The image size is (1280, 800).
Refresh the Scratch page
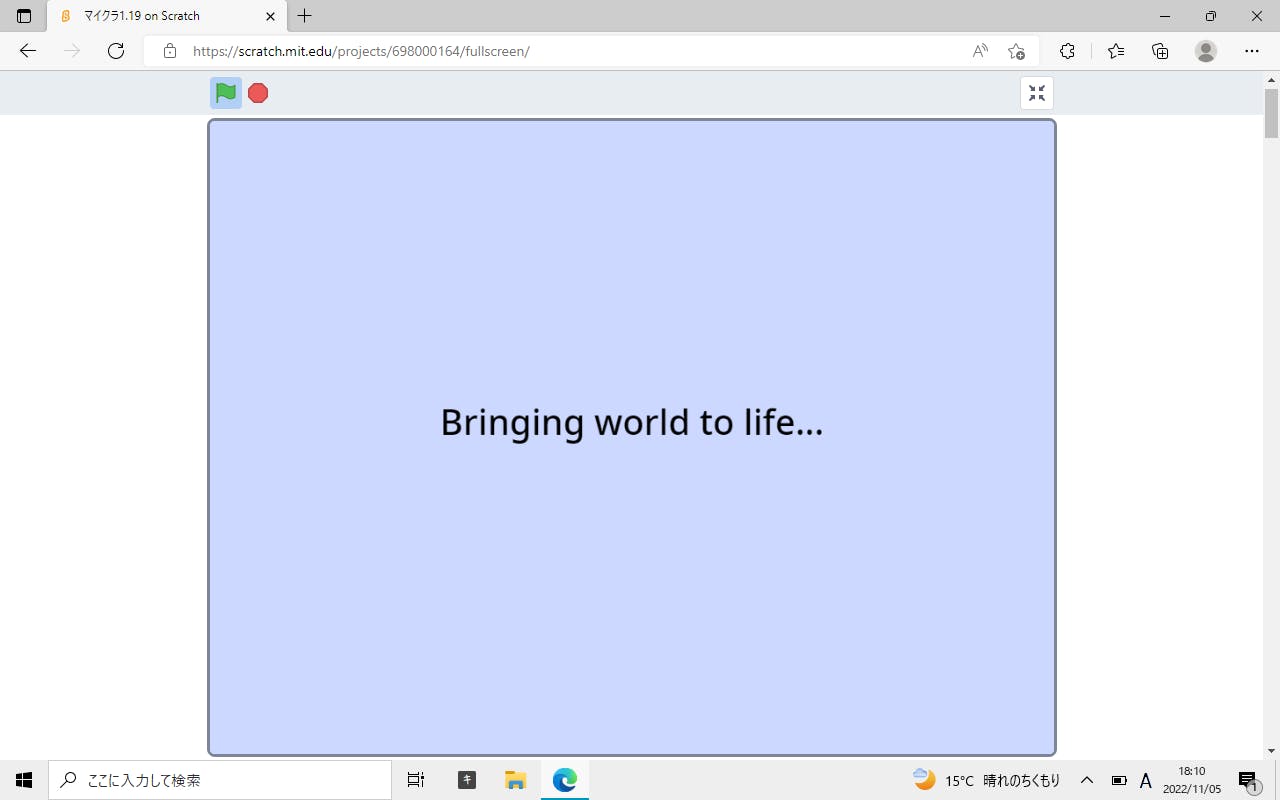(x=116, y=51)
